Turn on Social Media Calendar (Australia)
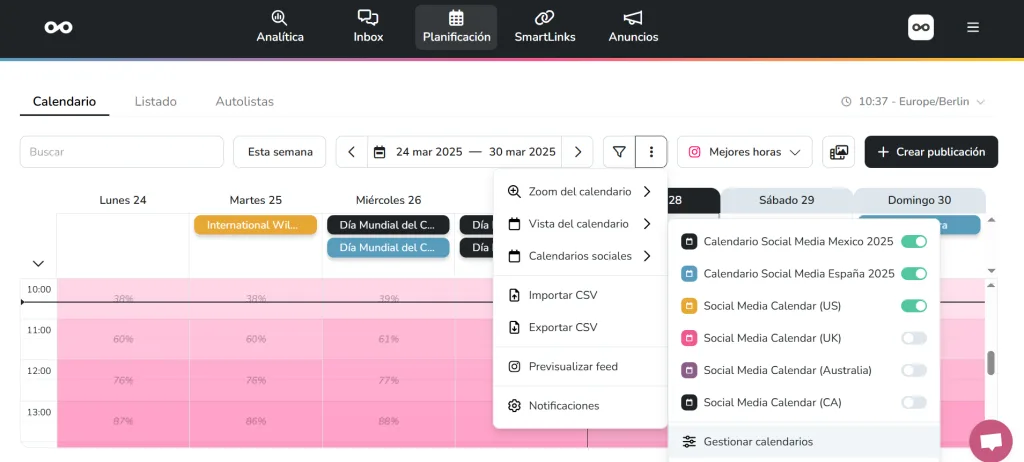The image size is (1024, 462). point(913,370)
